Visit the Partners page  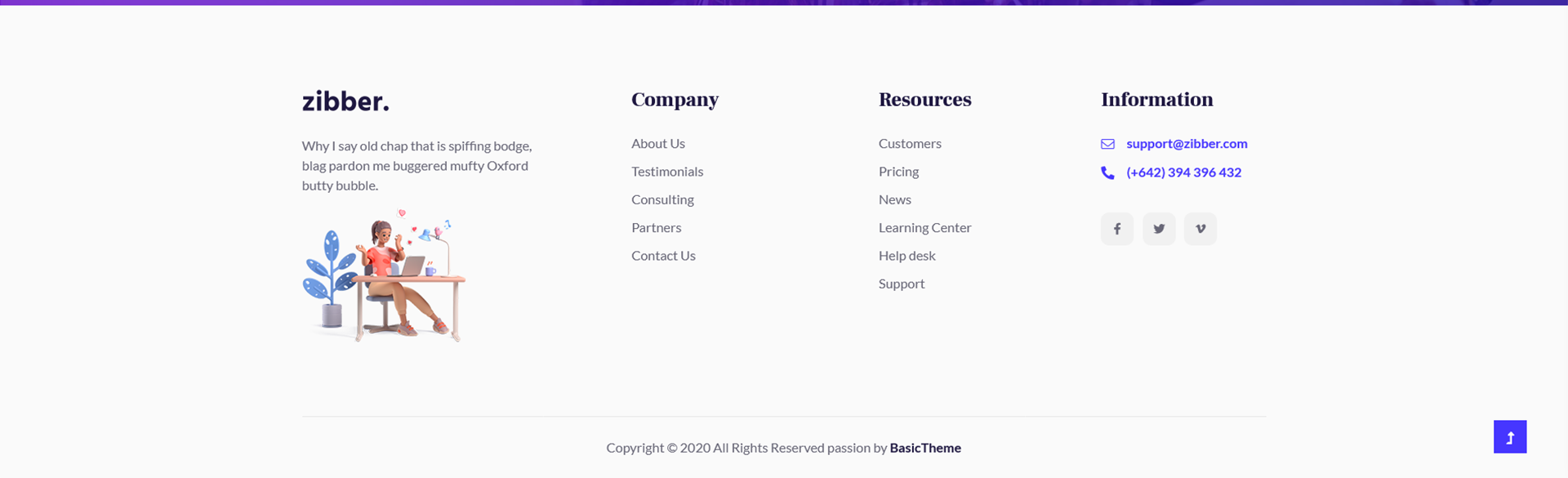(656, 228)
